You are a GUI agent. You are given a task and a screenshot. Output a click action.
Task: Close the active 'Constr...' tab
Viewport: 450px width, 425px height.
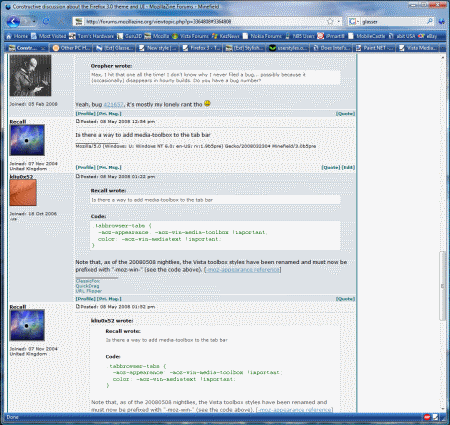tap(43, 48)
